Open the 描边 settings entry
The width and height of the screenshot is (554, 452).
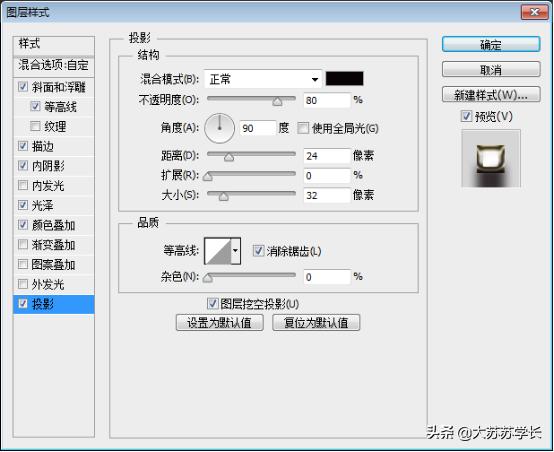[43, 146]
